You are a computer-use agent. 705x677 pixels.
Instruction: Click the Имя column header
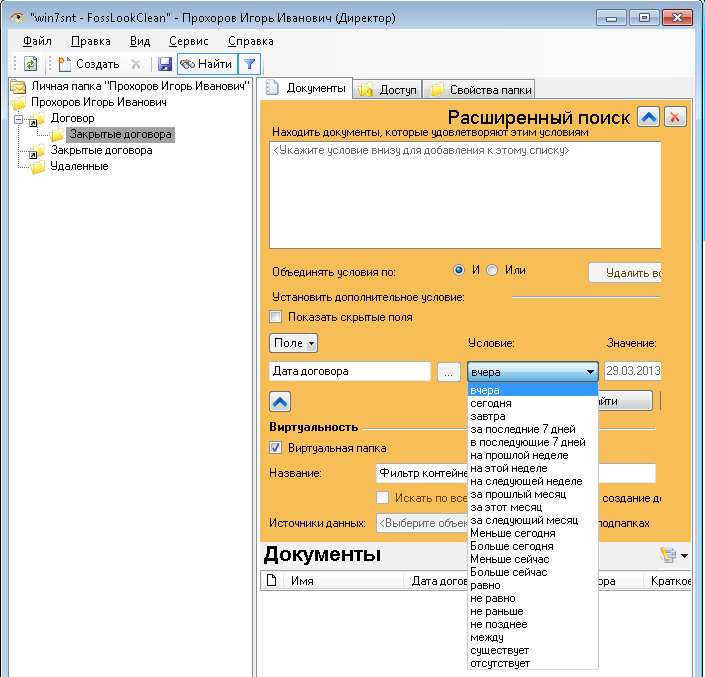[x=344, y=581]
